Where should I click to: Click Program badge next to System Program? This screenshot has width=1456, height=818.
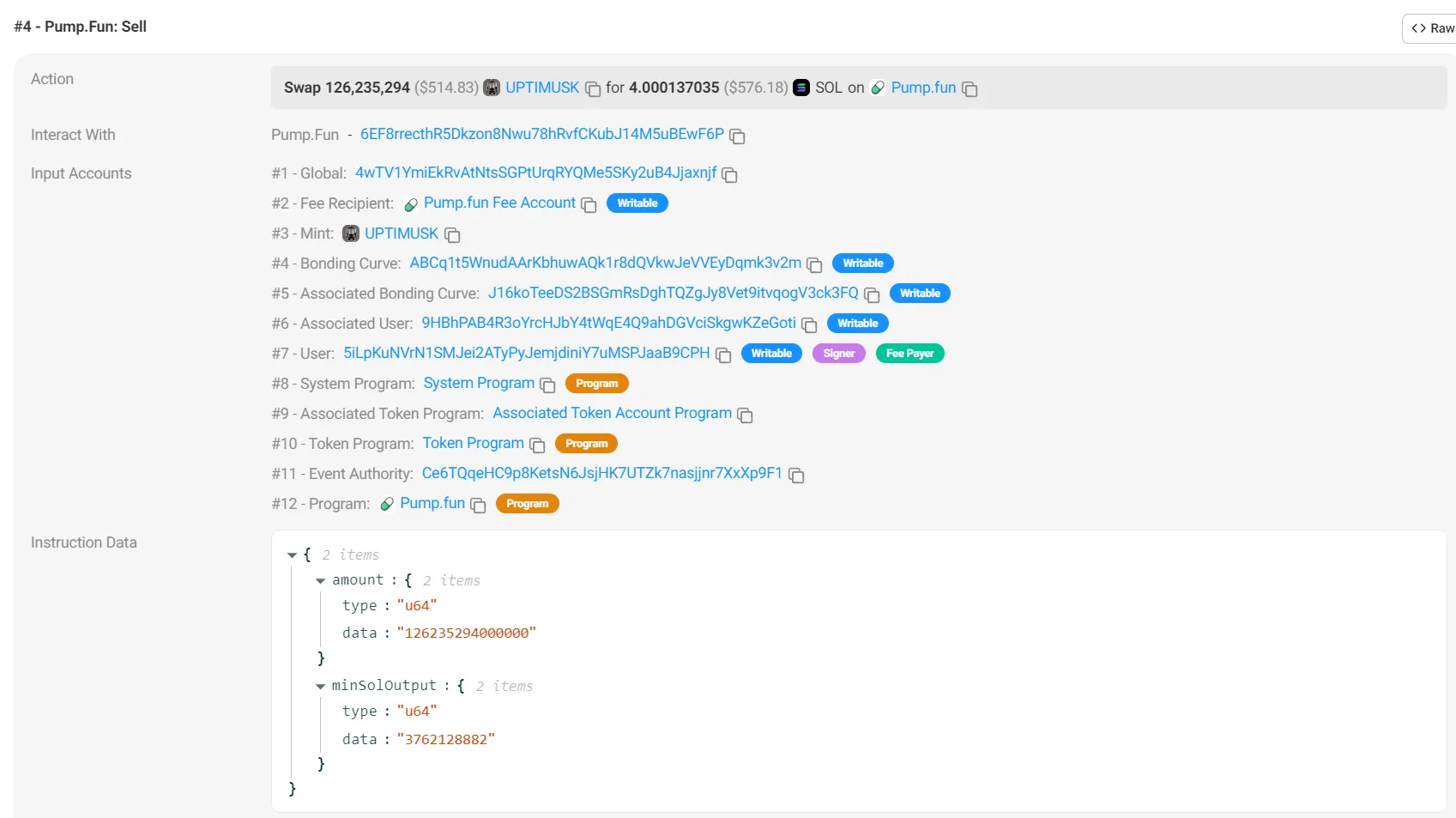[x=597, y=384]
